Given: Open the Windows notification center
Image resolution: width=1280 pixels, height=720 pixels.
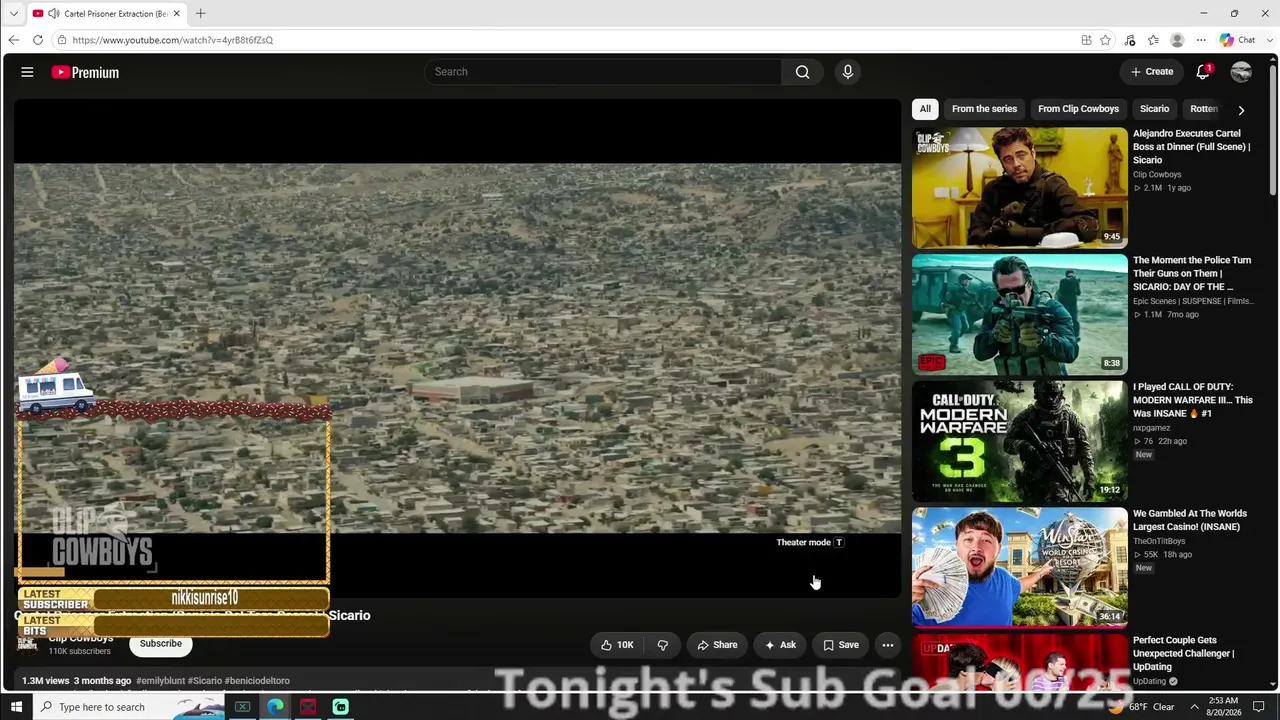Looking at the screenshot, I should (1259, 707).
